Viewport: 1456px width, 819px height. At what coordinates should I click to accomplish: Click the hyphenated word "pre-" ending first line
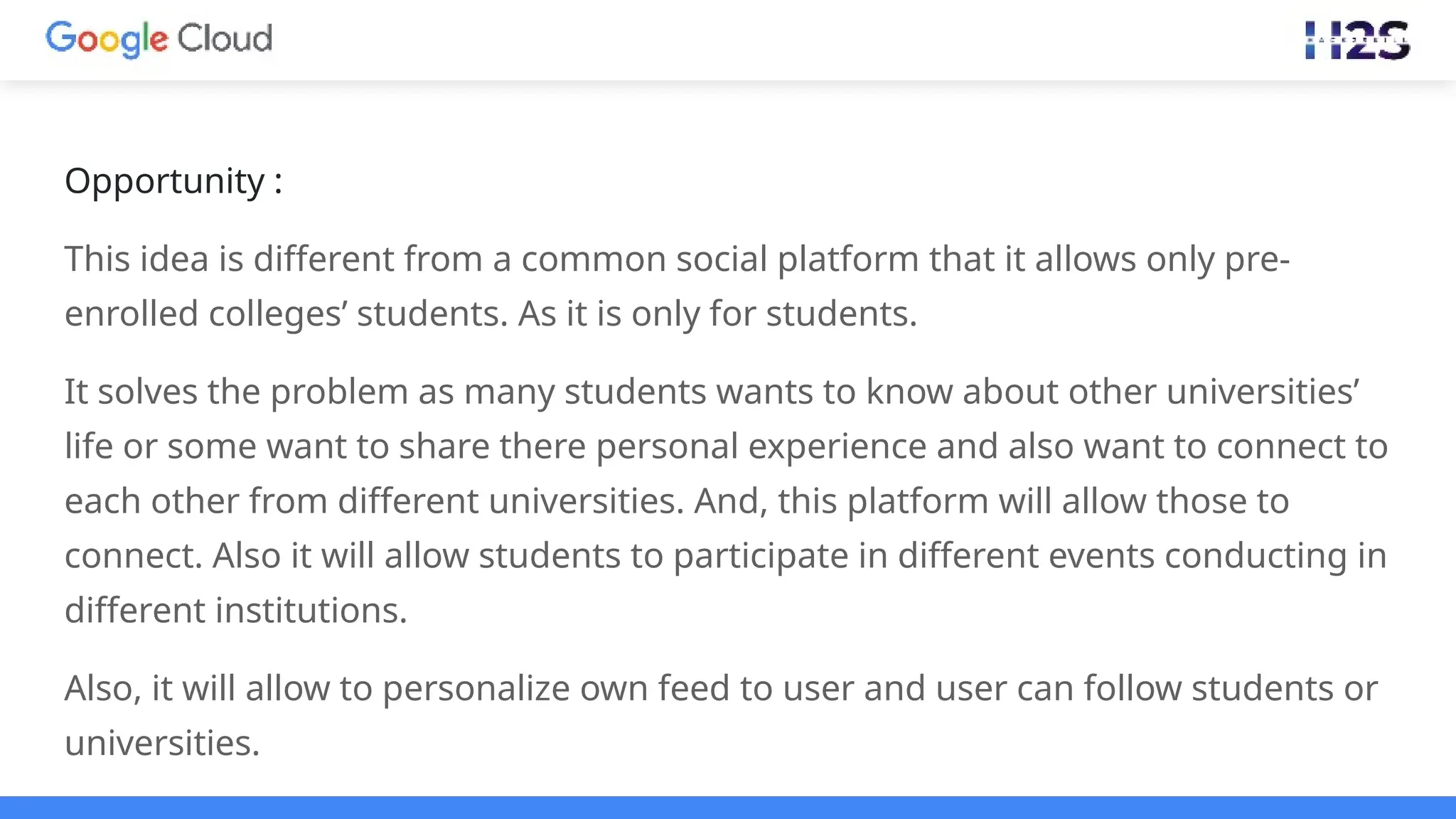click(1256, 259)
